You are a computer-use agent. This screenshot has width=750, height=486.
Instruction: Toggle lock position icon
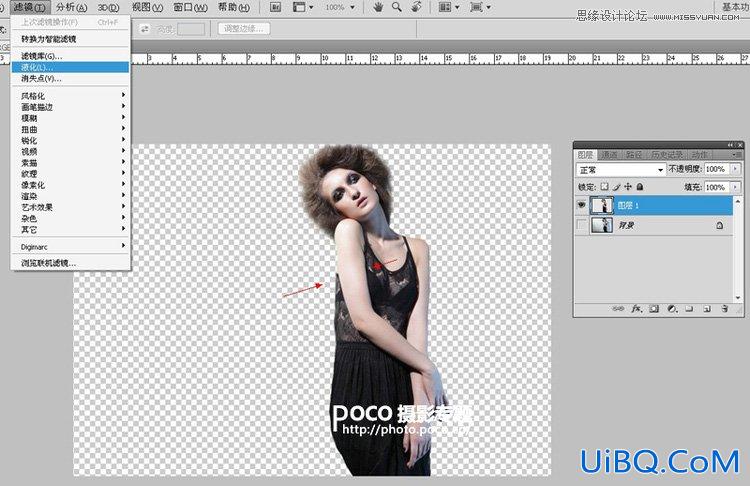point(628,187)
